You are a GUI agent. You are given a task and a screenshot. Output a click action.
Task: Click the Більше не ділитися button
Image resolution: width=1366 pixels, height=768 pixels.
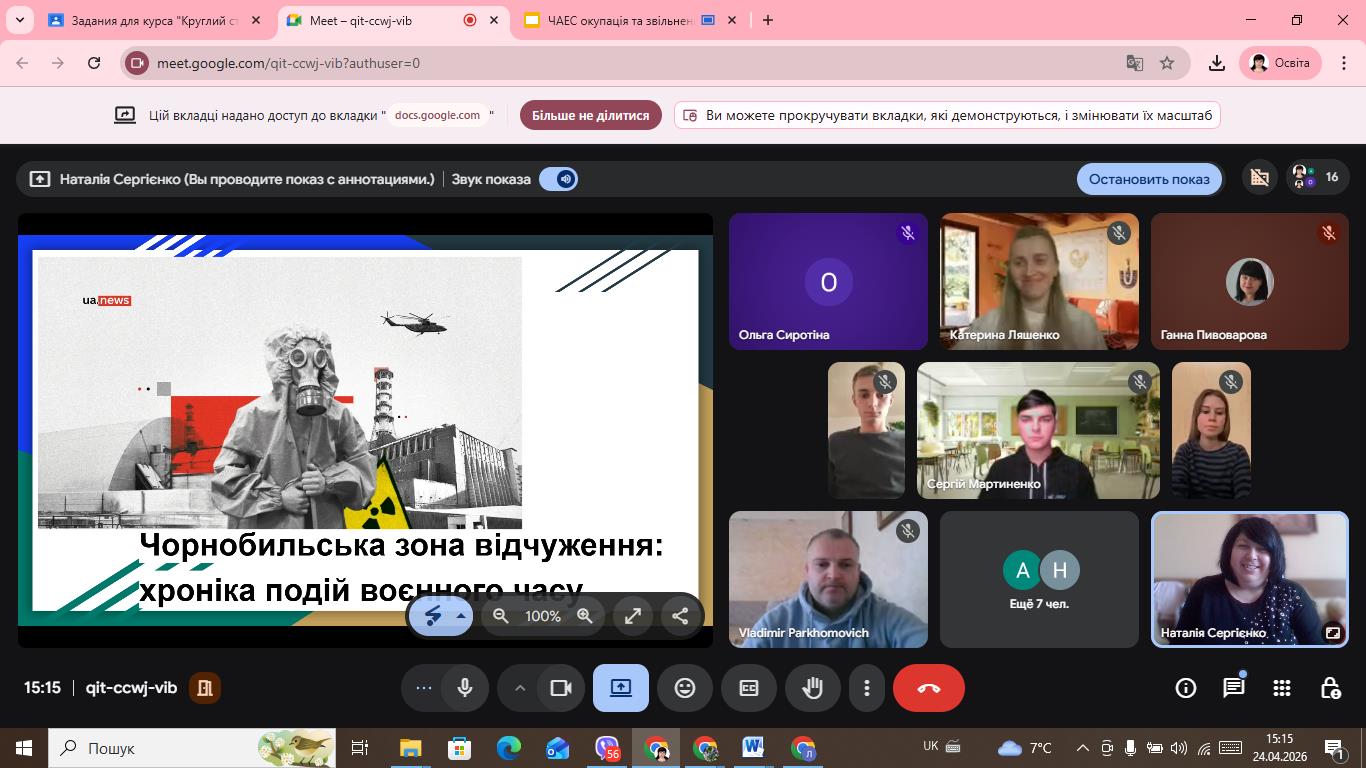[x=590, y=115]
